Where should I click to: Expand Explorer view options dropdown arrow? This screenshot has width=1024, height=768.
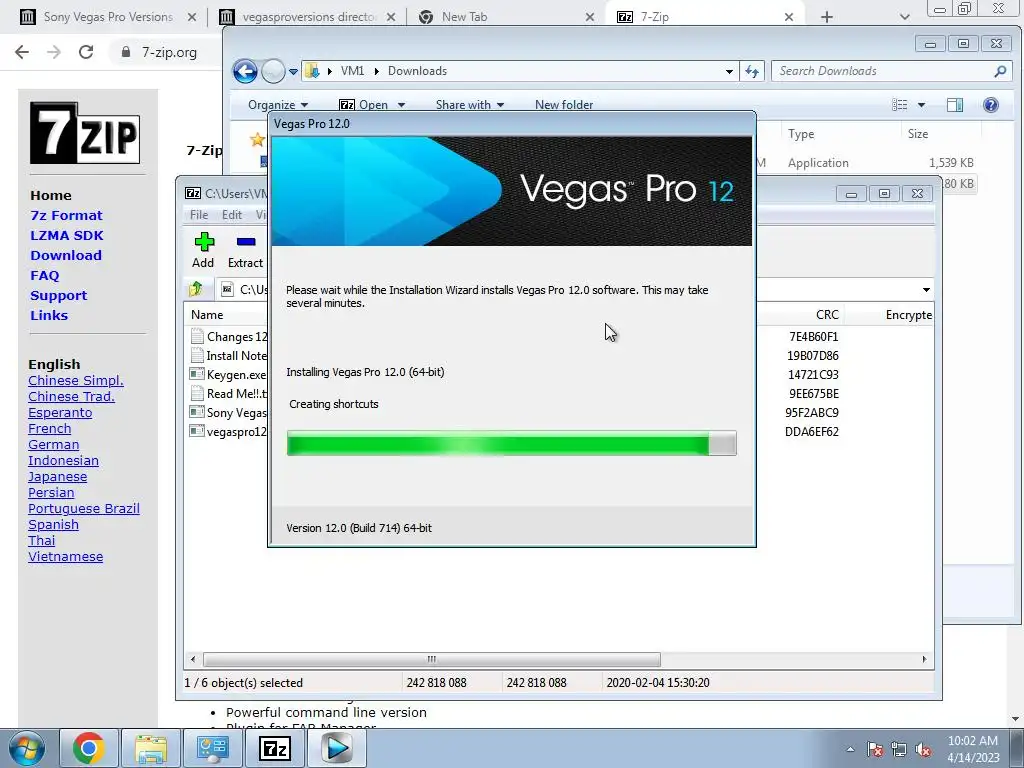pyautogui.click(x=921, y=104)
